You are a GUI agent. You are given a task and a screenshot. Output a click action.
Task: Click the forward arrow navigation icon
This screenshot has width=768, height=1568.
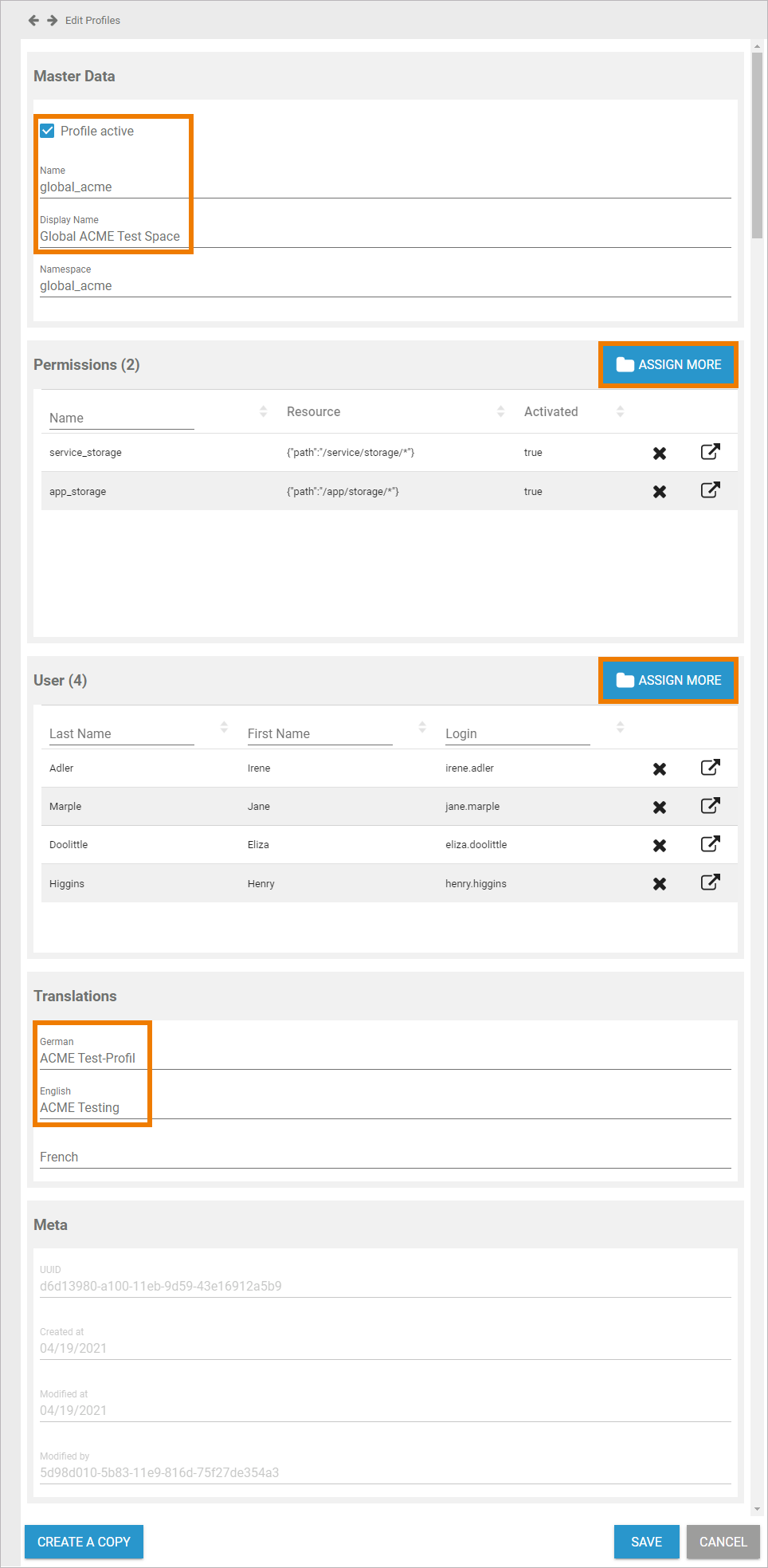point(52,20)
